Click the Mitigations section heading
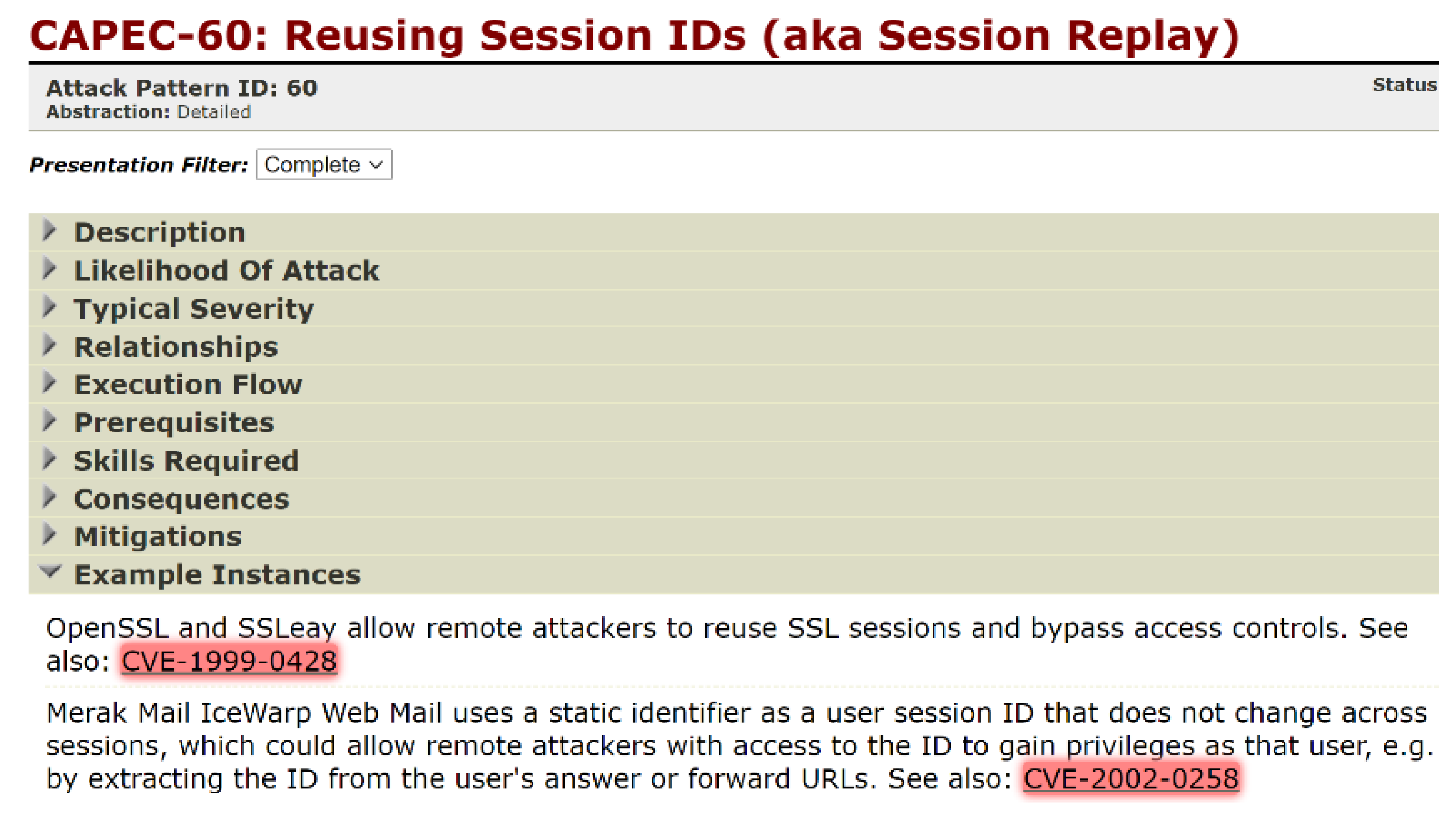Image resolution: width=1456 pixels, height=822 pixels. point(158,537)
